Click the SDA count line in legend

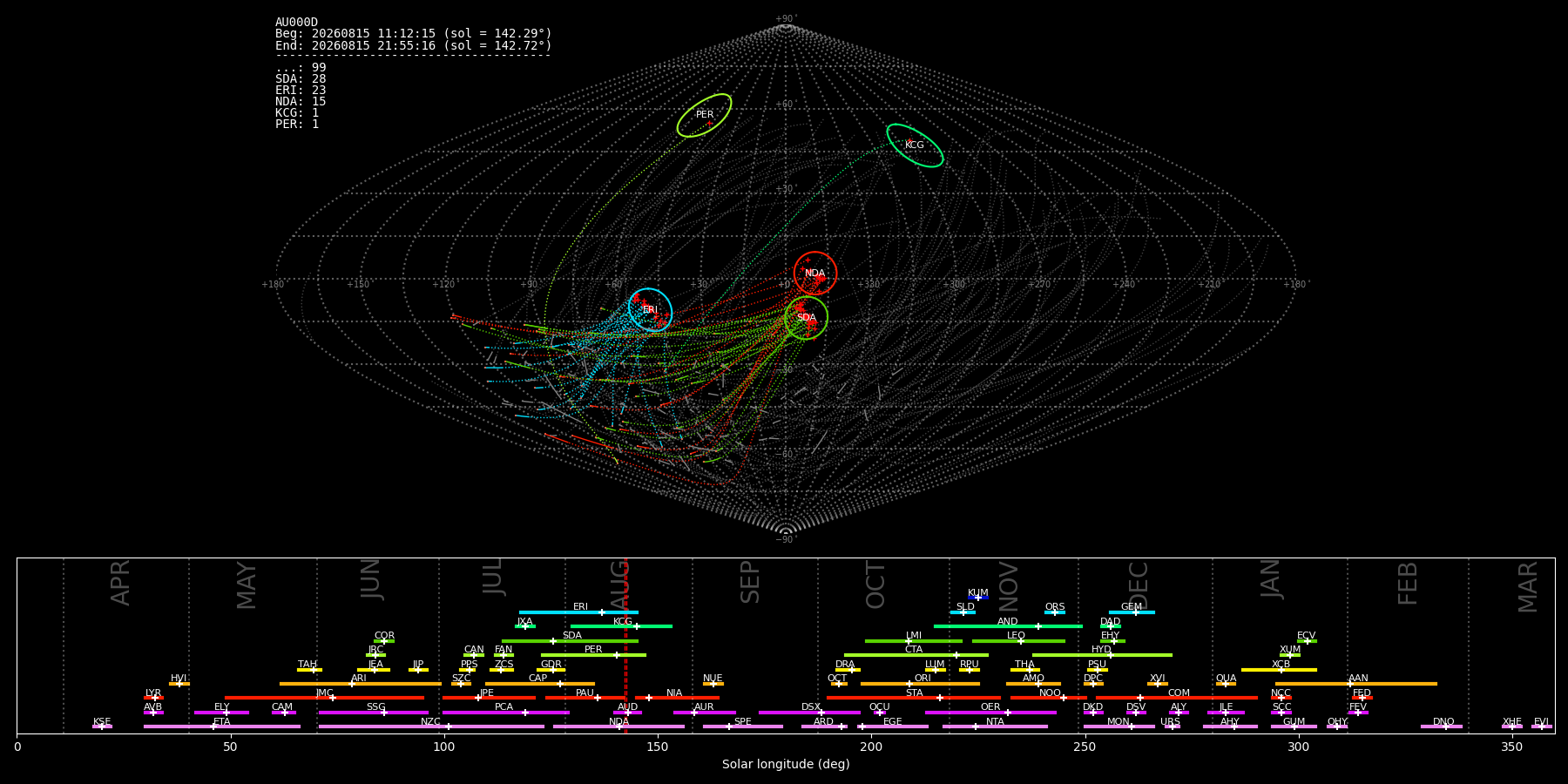tap(301, 79)
